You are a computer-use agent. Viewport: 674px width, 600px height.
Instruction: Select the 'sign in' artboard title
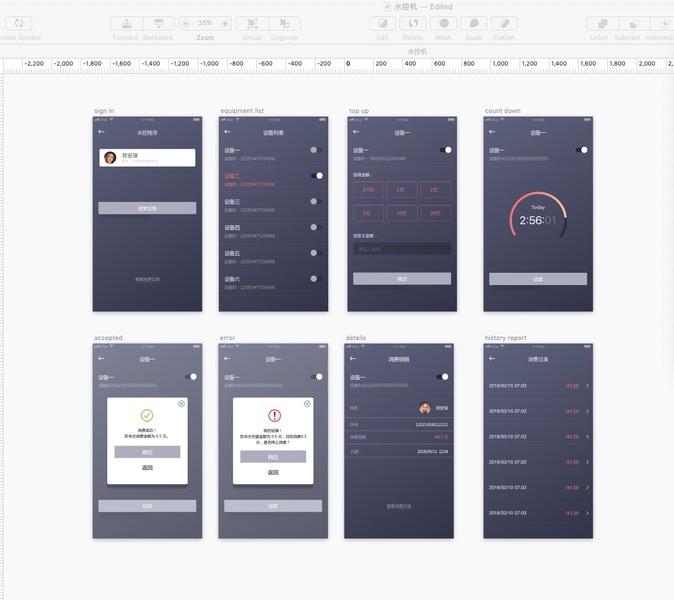point(104,111)
